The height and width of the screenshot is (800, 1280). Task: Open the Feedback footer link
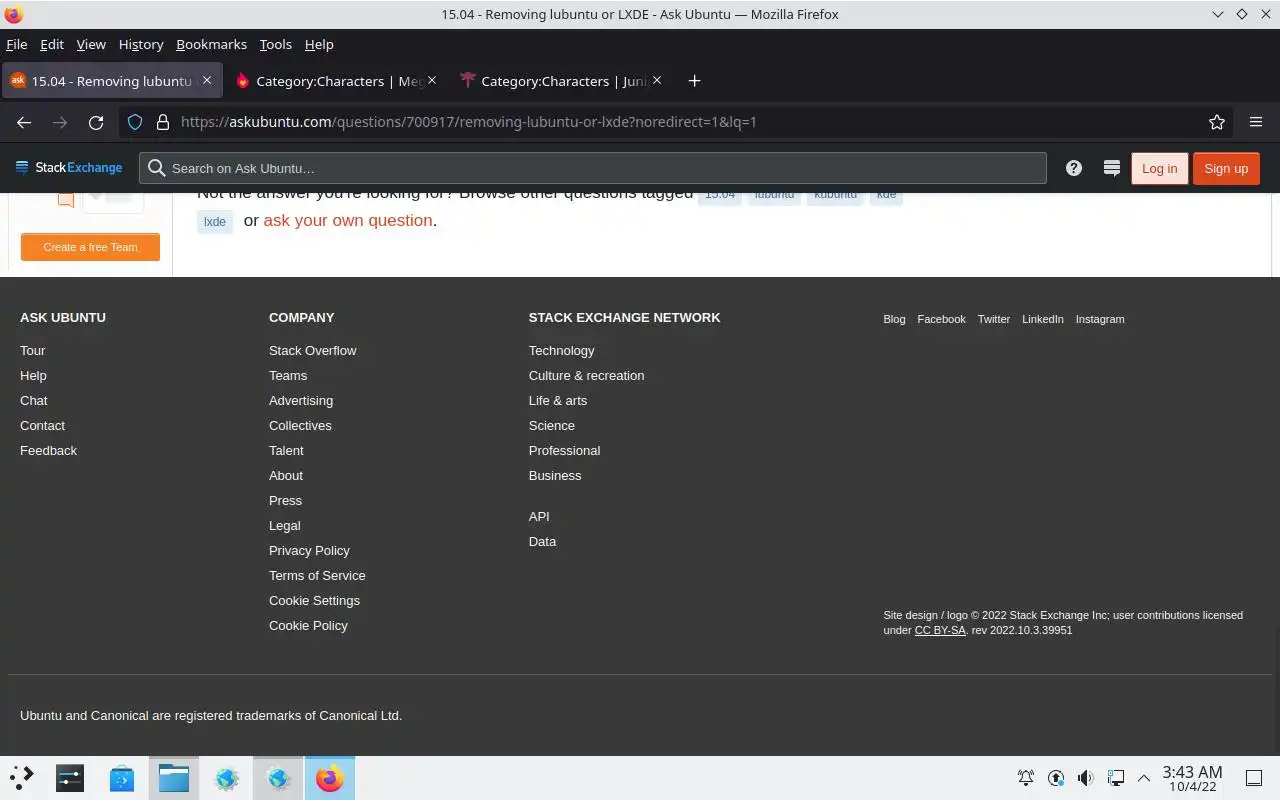tap(48, 450)
